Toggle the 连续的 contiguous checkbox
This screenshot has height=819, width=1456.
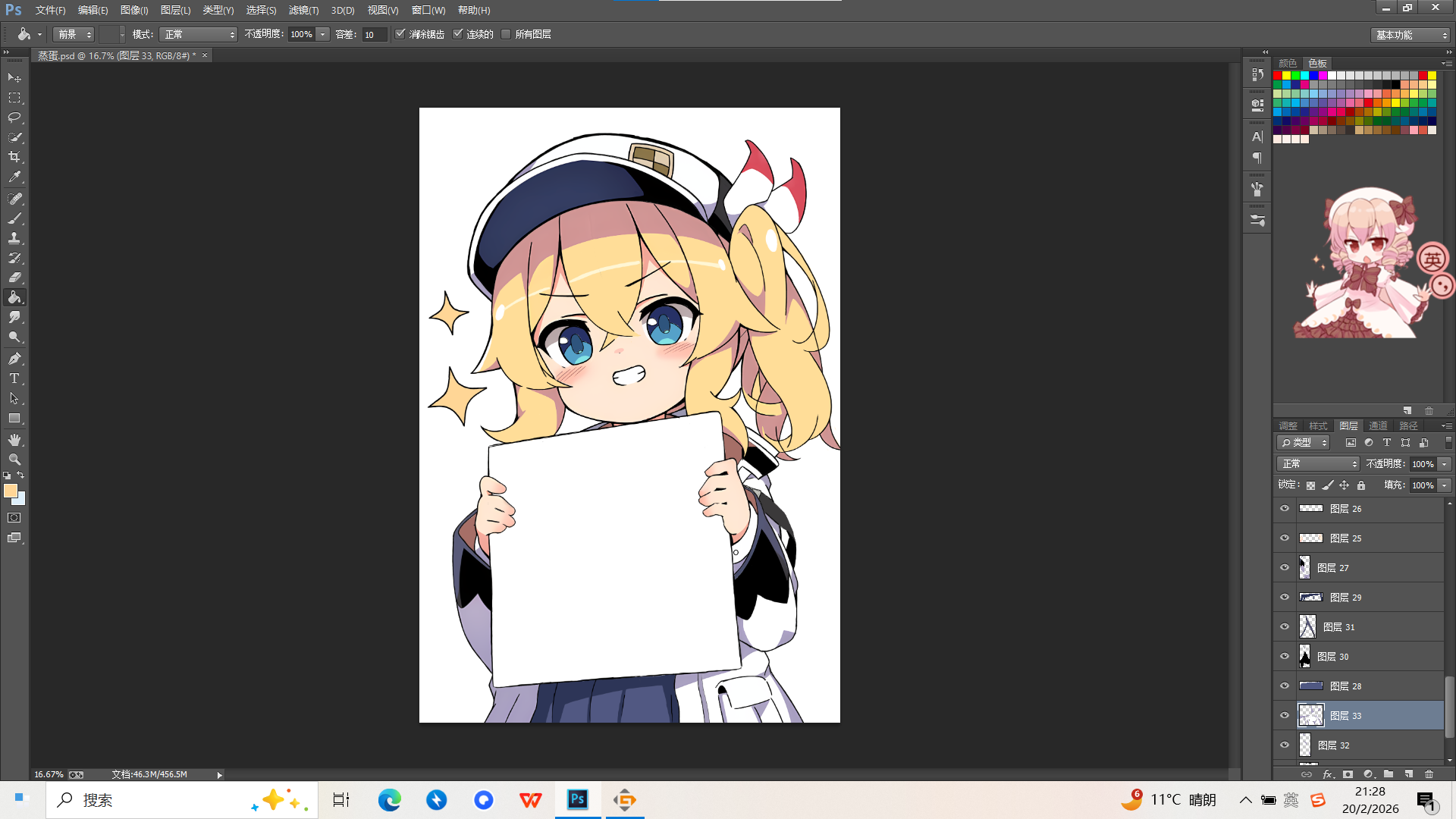point(457,34)
